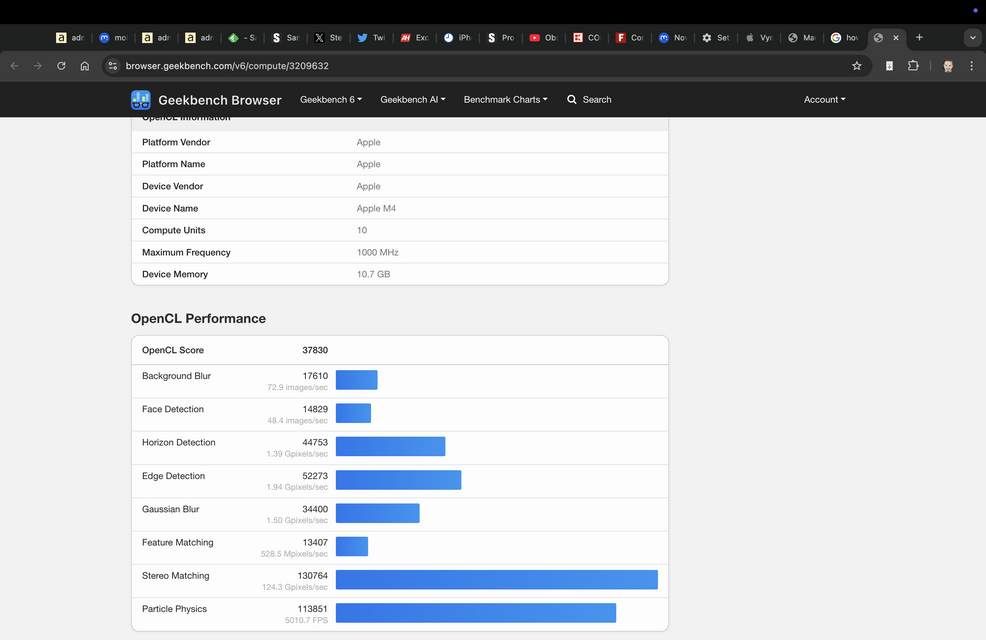Close the current Geekbench tab
Image resolution: width=986 pixels, height=640 pixels.
tap(896, 37)
